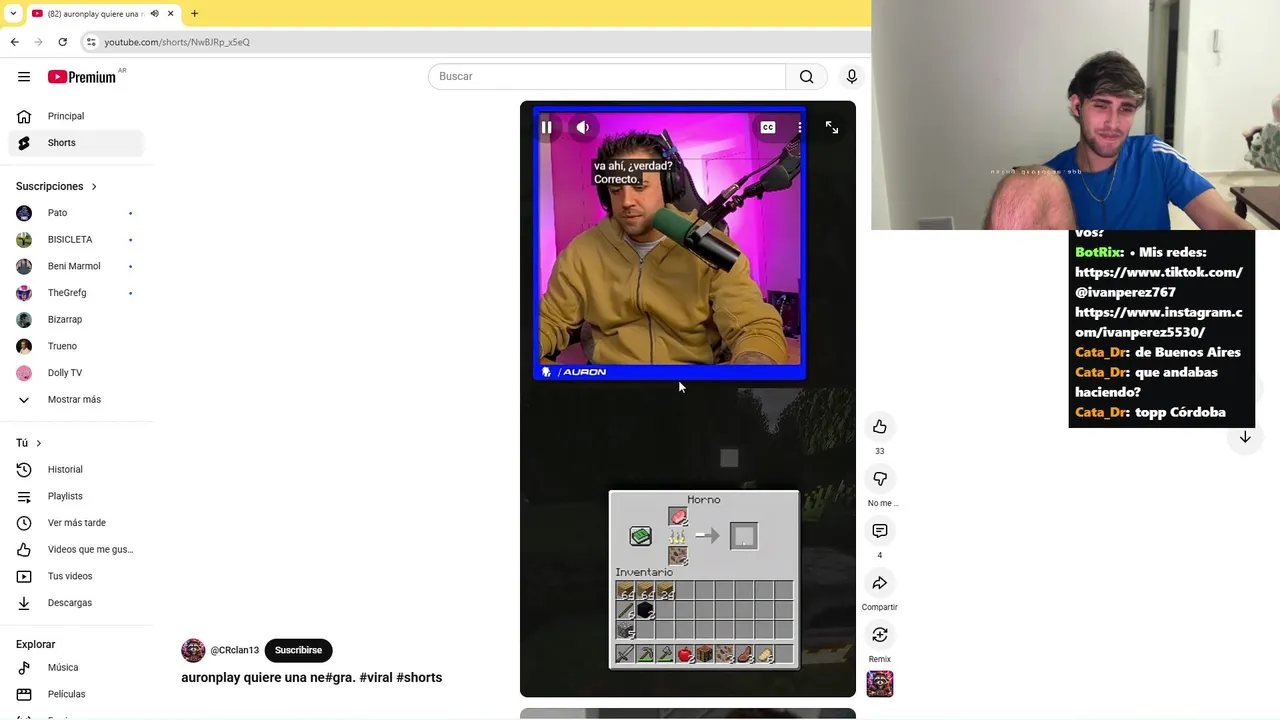The height and width of the screenshot is (720, 1280).
Task: Start voice search with microphone icon
Action: click(x=852, y=77)
